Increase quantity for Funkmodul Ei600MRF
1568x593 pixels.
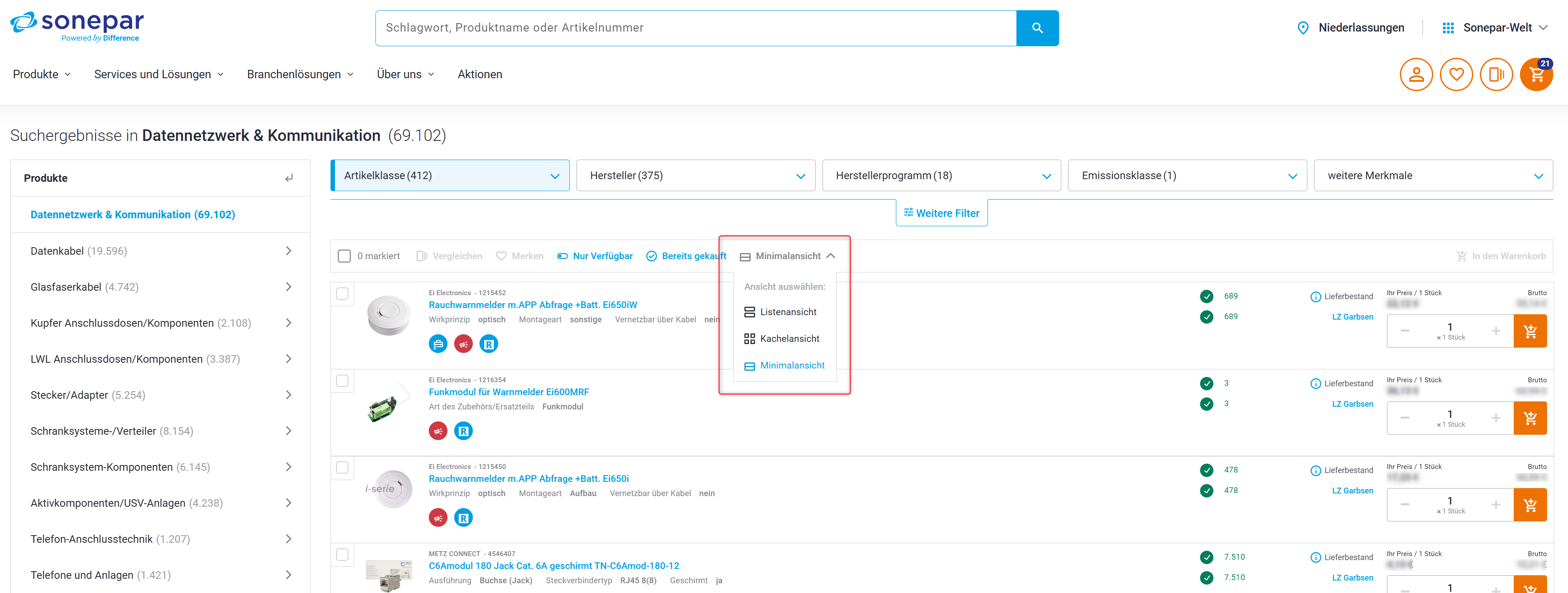(x=1495, y=418)
